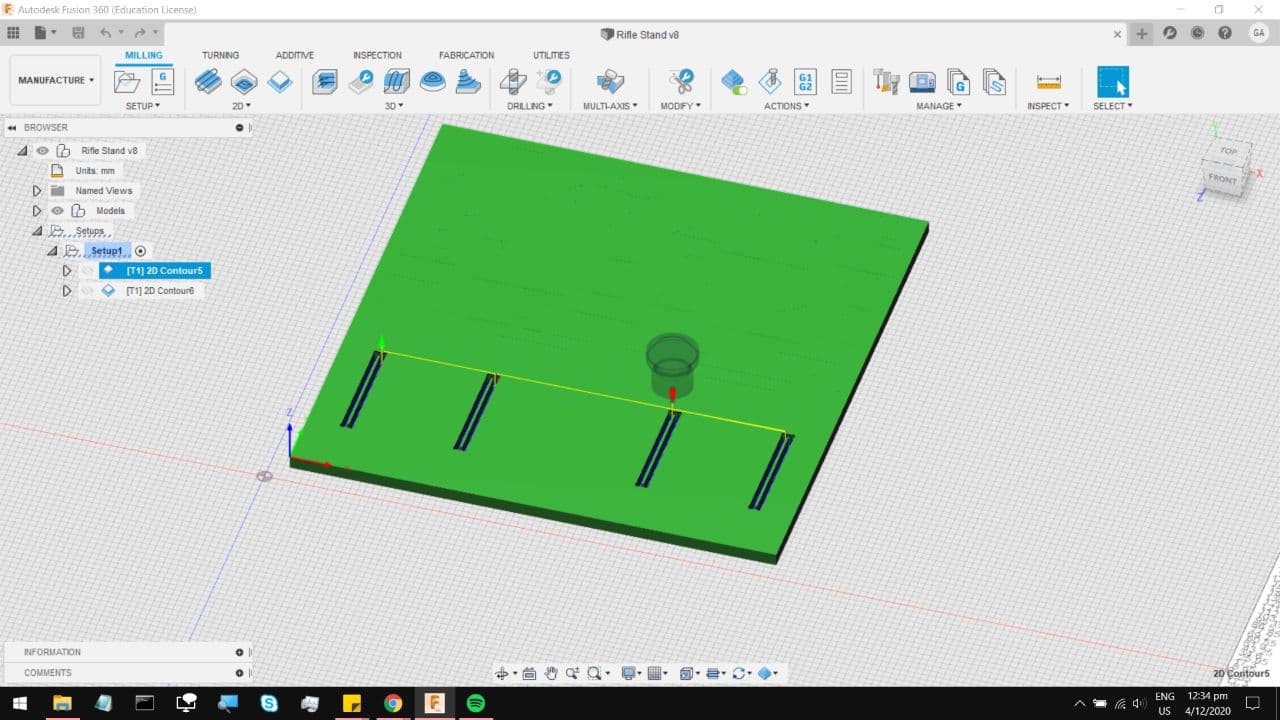The width and height of the screenshot is (1280, 720).
Task: Toggle visibility eye for Models
Action: (57, 210)
